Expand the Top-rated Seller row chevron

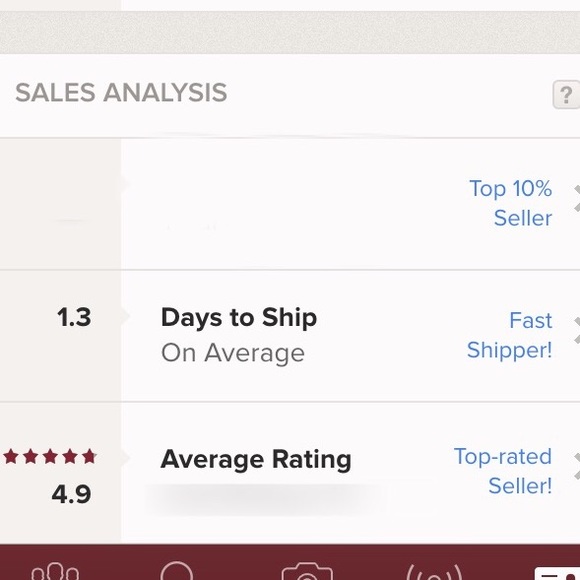pos(577,466)
